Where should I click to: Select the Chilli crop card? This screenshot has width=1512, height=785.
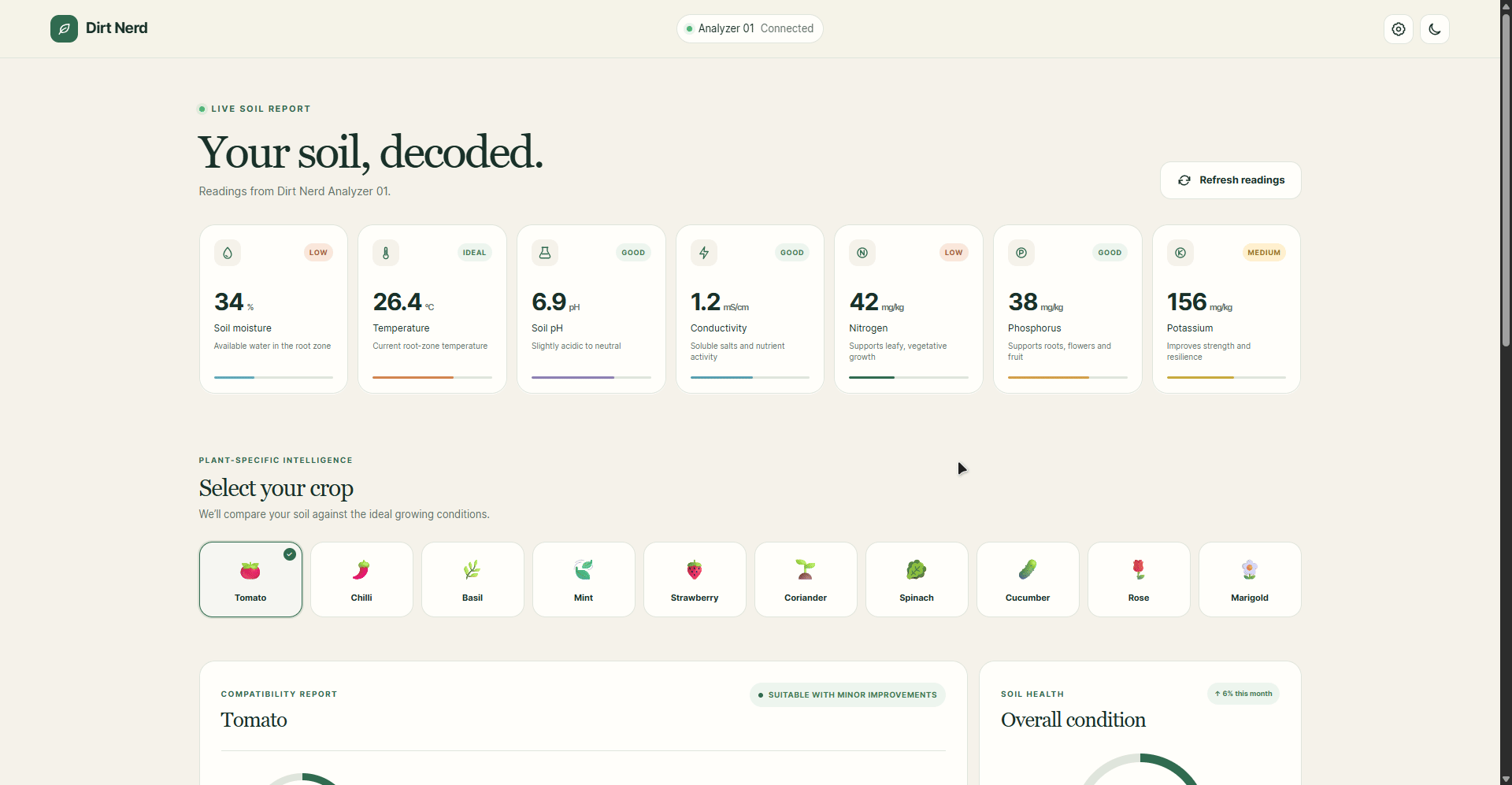(361, 579)
